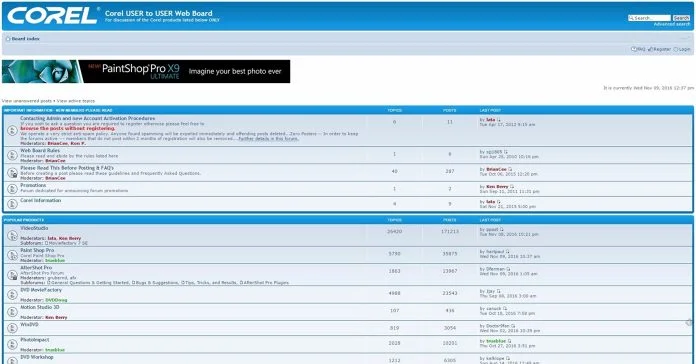Screen dimensions: 696x364
Task: Open the DVD Workshop forum
Action: point(36,357)
